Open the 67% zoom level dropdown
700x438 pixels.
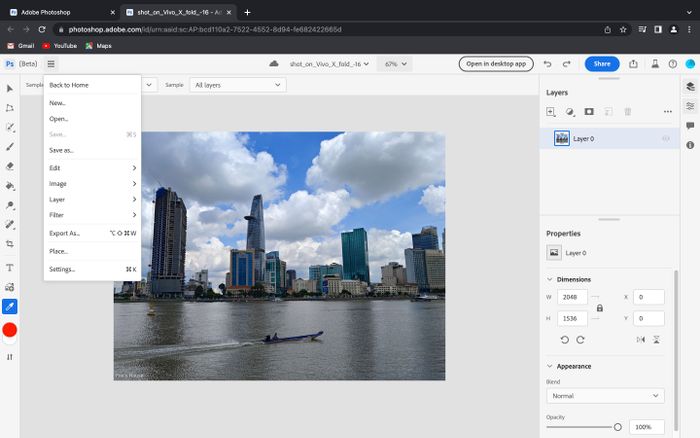396,64
